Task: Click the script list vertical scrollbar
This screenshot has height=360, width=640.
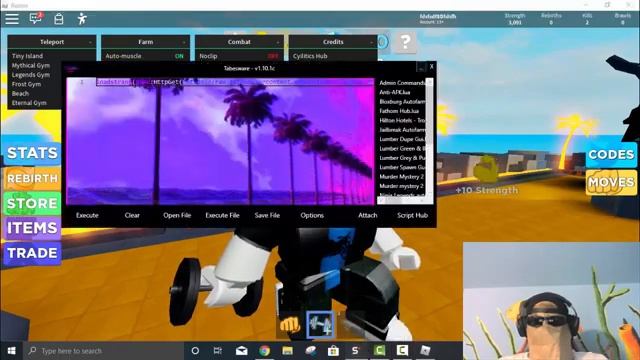Action: [429, 137]
